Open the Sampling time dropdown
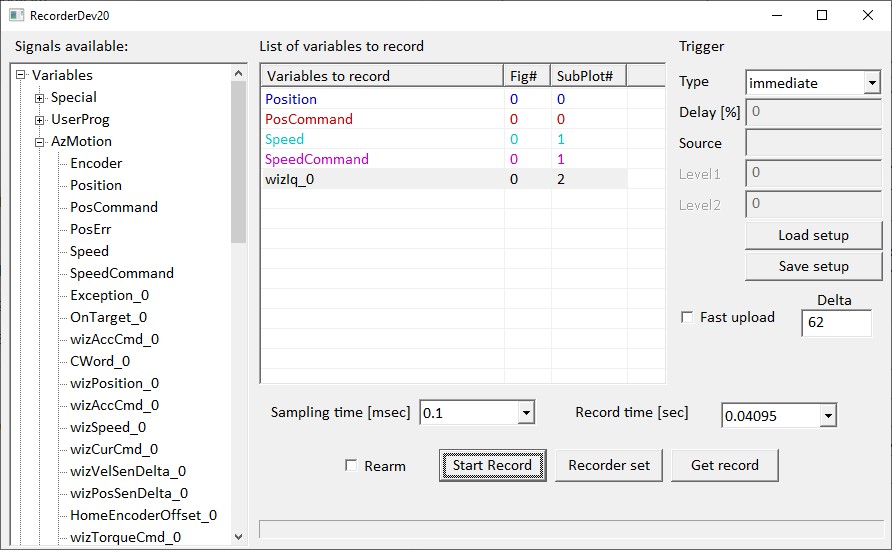This screenshot has width=892, height=550. point(526,413)
